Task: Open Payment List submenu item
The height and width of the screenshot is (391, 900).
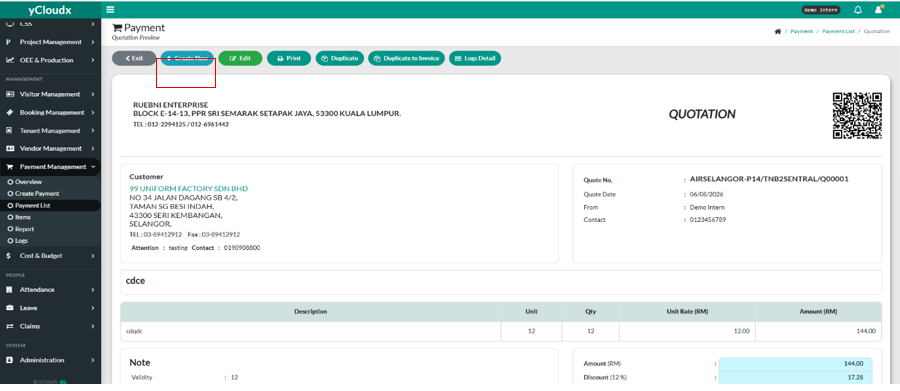Action: coord(50,206)
